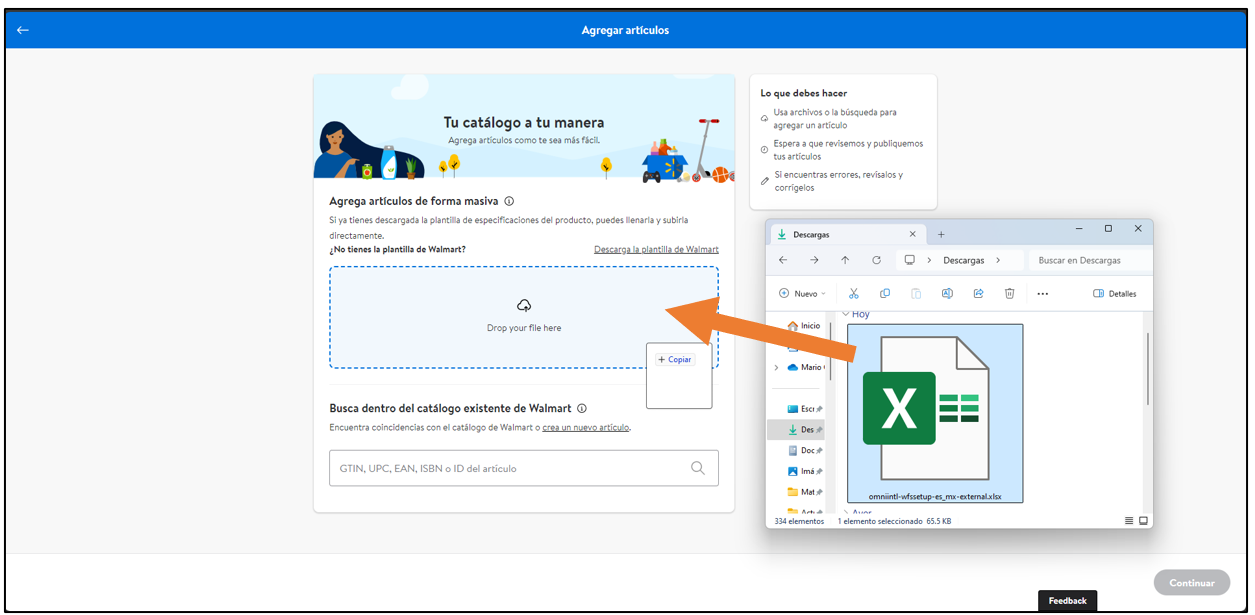This screenshot has width=1255, height=615.
Task: Click the Cut scissors icon
Action: [853, 293]
